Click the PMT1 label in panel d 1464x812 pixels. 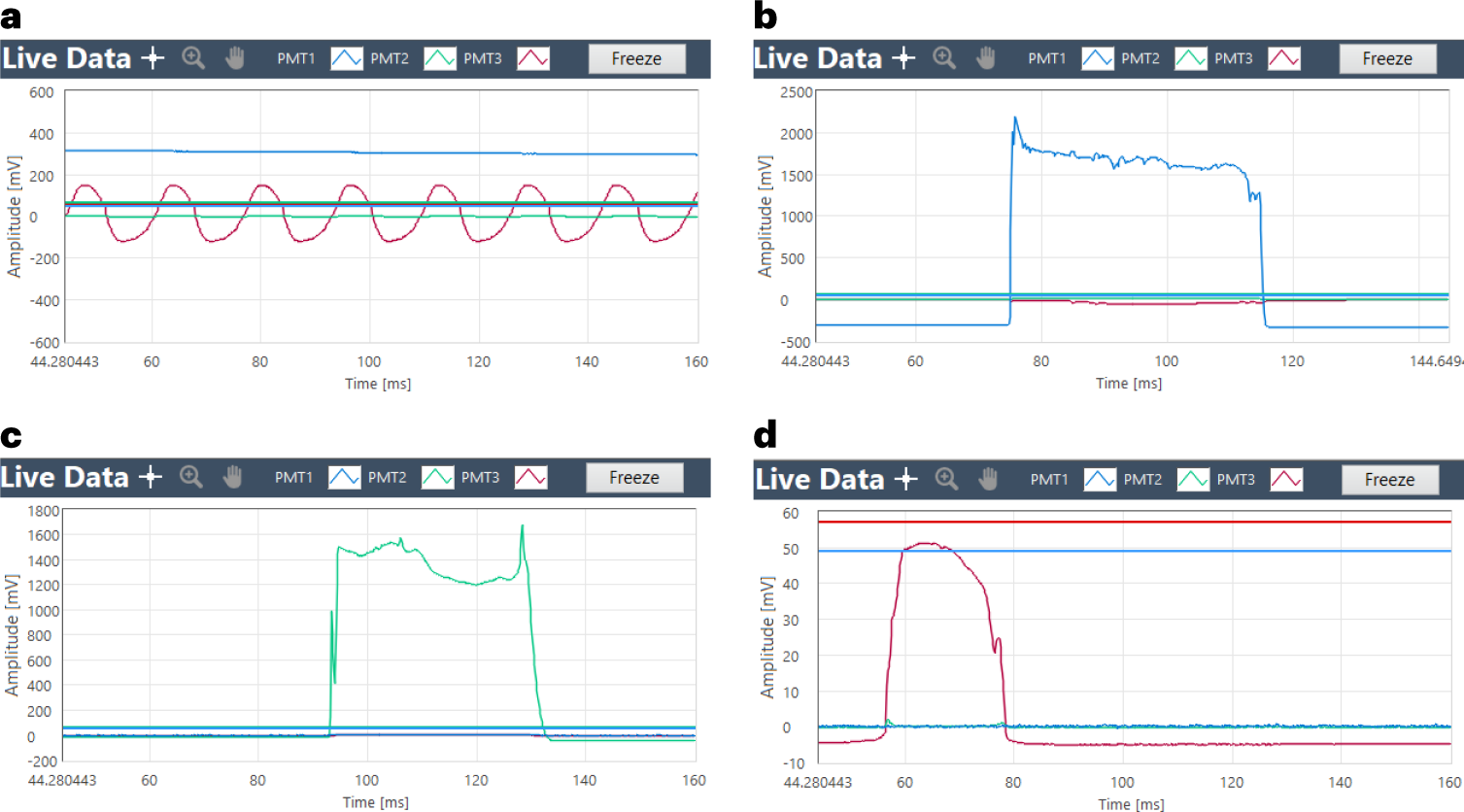1049,479
